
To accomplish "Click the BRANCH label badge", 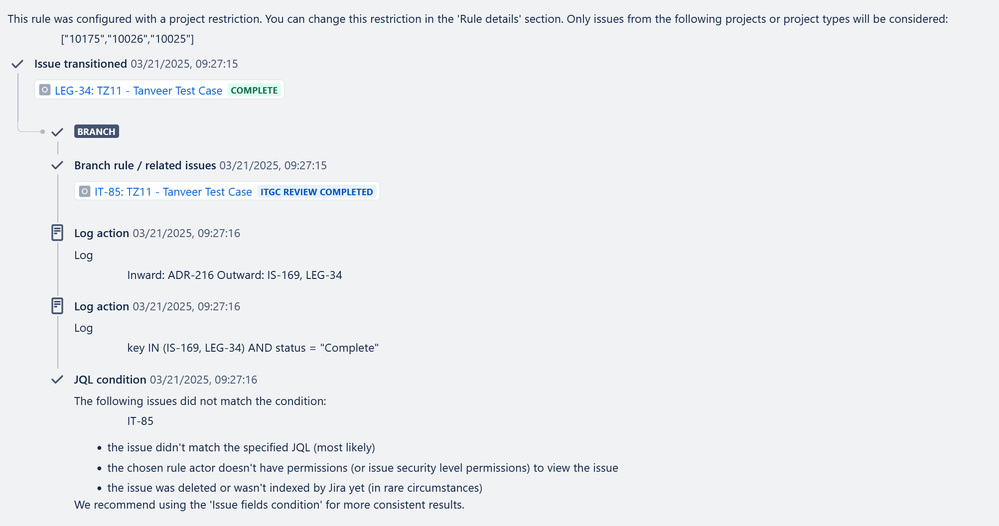I will pyautogui.click(x=96, y=132).
